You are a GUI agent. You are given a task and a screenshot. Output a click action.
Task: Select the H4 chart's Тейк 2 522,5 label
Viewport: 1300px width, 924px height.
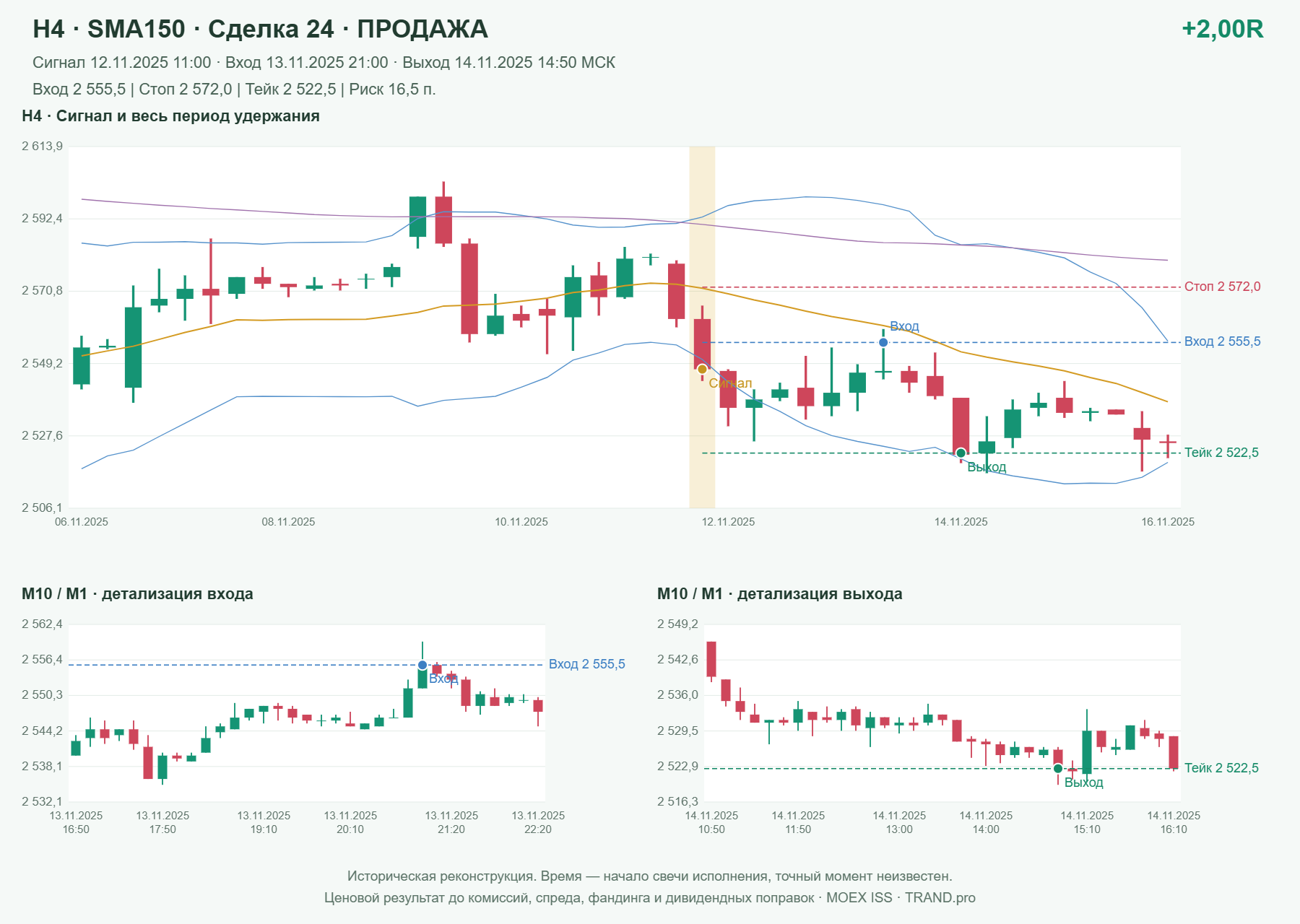(x=1221, y=453)
